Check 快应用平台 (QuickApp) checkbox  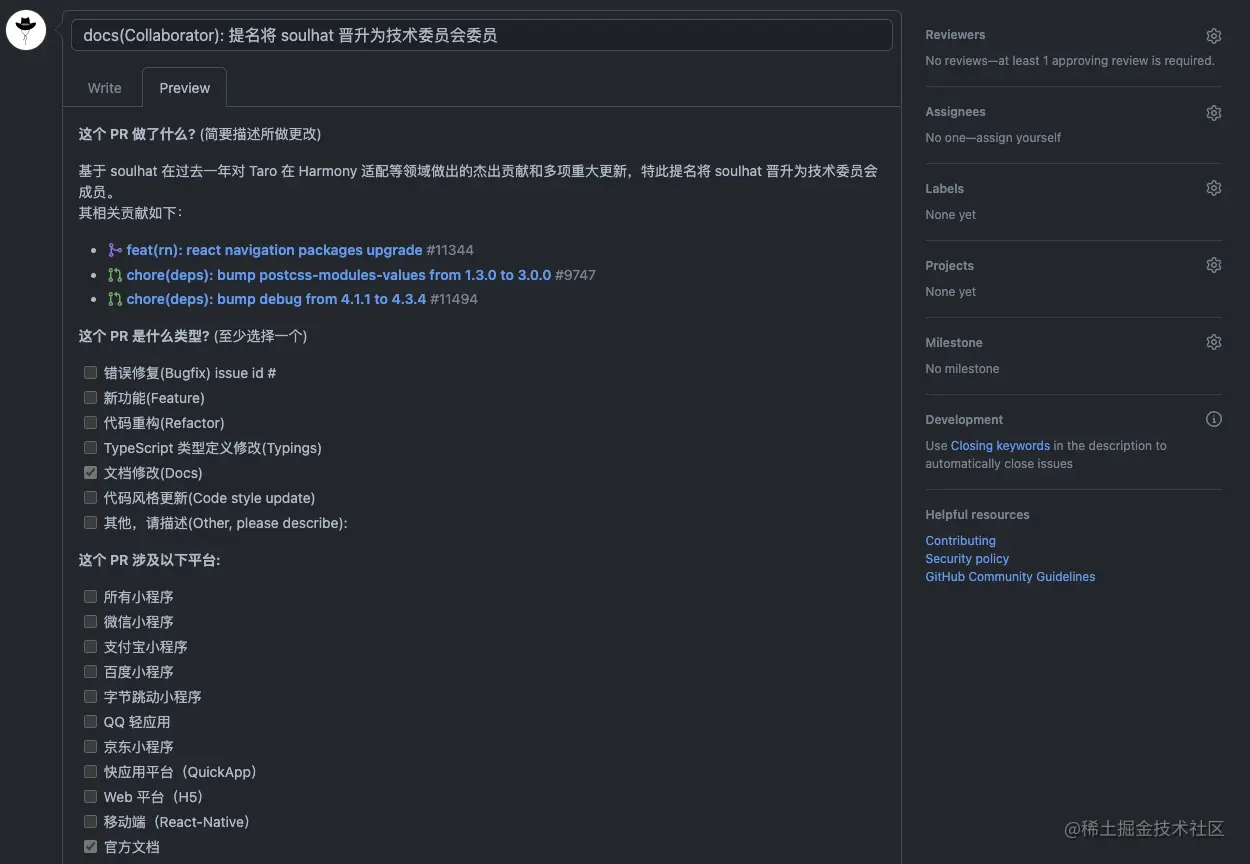[90, 771]
